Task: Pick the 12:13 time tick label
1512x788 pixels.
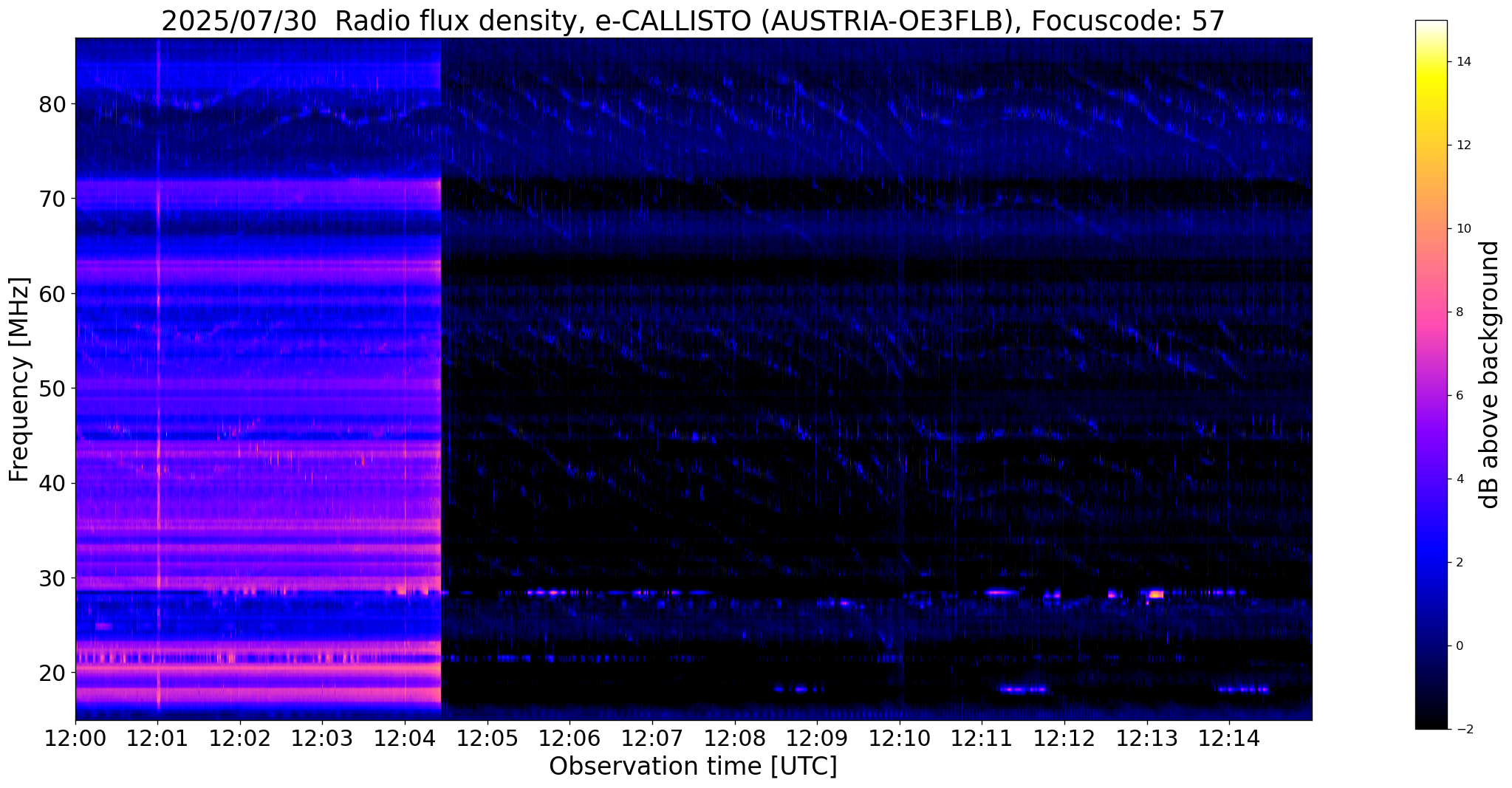Action: (1146, 739)
